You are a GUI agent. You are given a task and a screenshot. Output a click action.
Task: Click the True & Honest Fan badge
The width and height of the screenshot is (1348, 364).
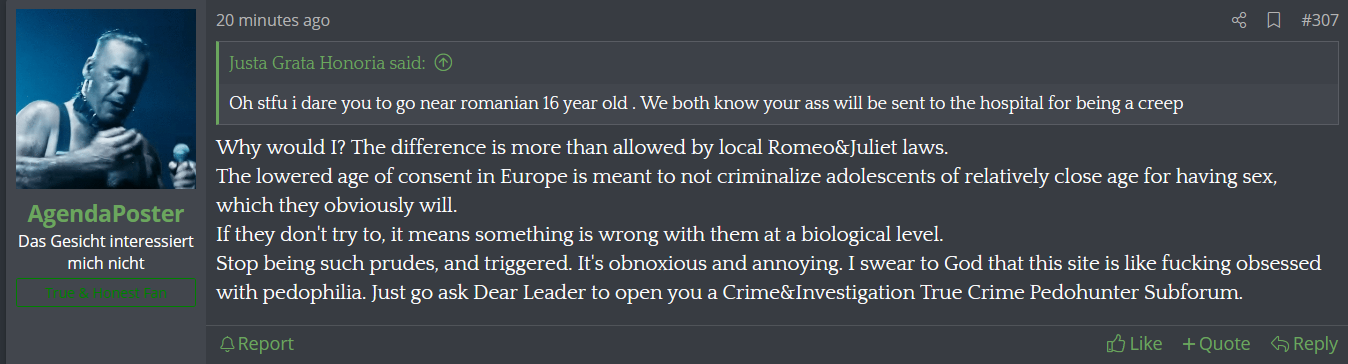coord(106,293)
